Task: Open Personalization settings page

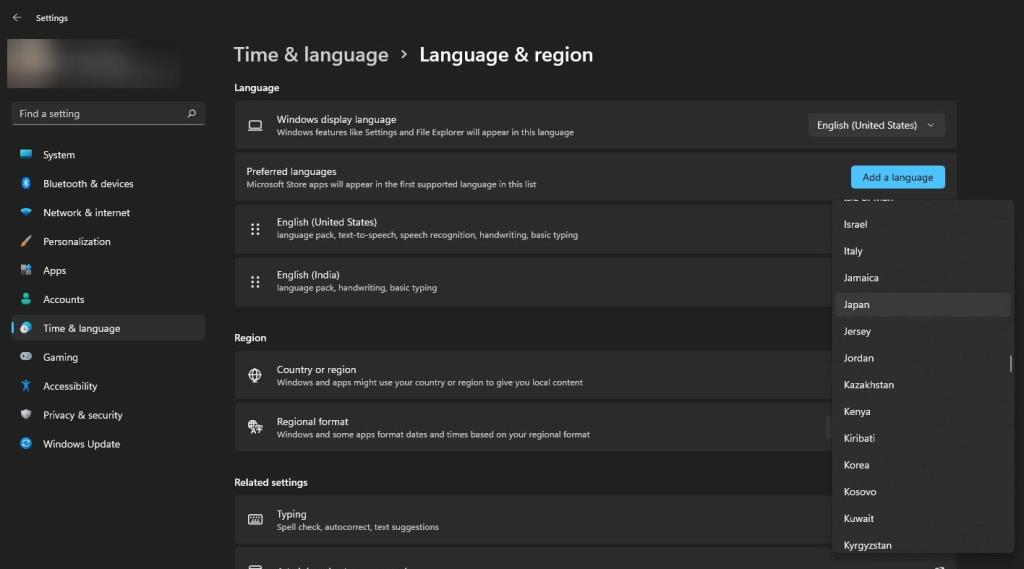Action: (76, 242)
